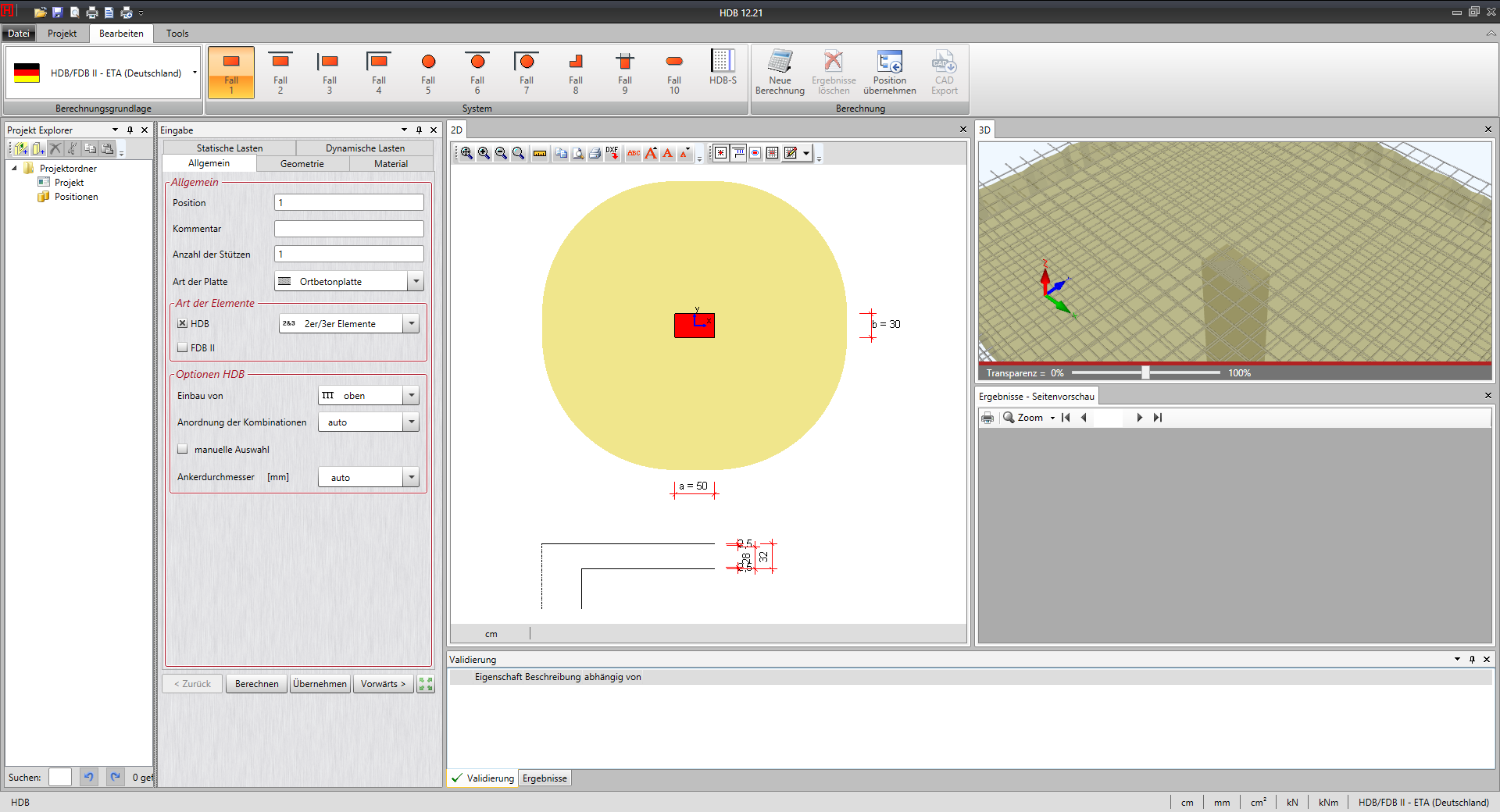1500x812 pixels.
Task: Select the Fall 4 system type
Action: click(x=379, y=73)
